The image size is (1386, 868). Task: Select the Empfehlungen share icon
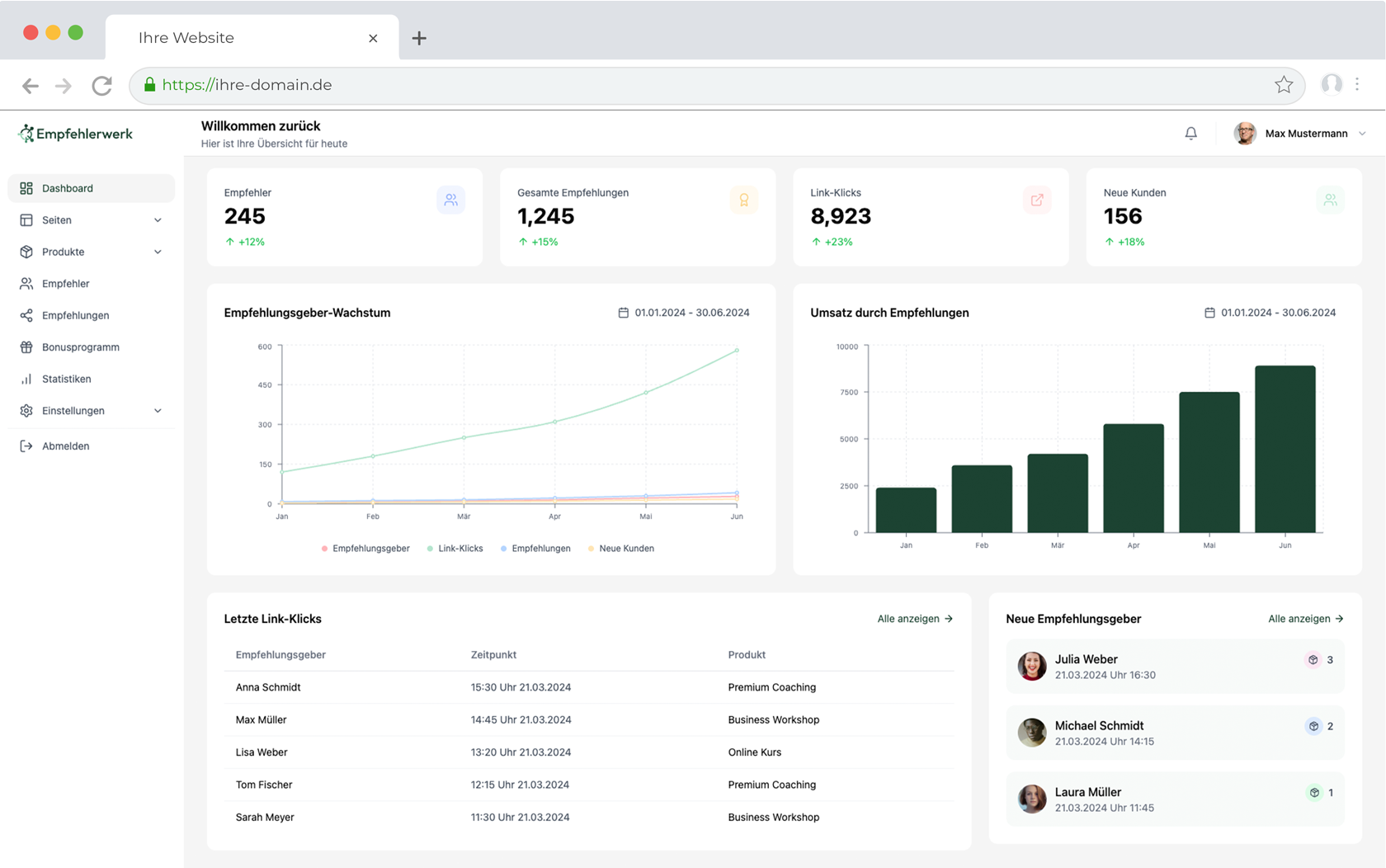[x=26, y=315]
